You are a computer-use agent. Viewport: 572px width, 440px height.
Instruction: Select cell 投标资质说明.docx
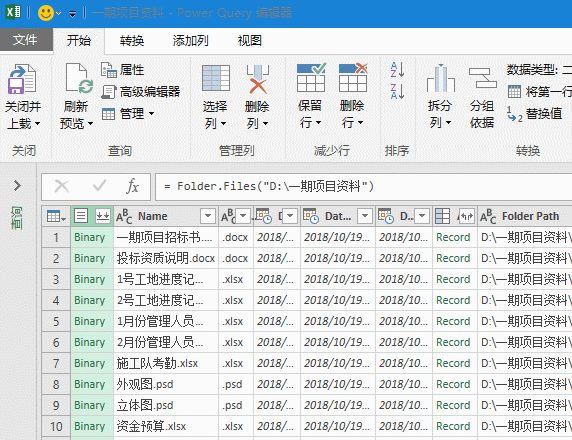point(166,258)
